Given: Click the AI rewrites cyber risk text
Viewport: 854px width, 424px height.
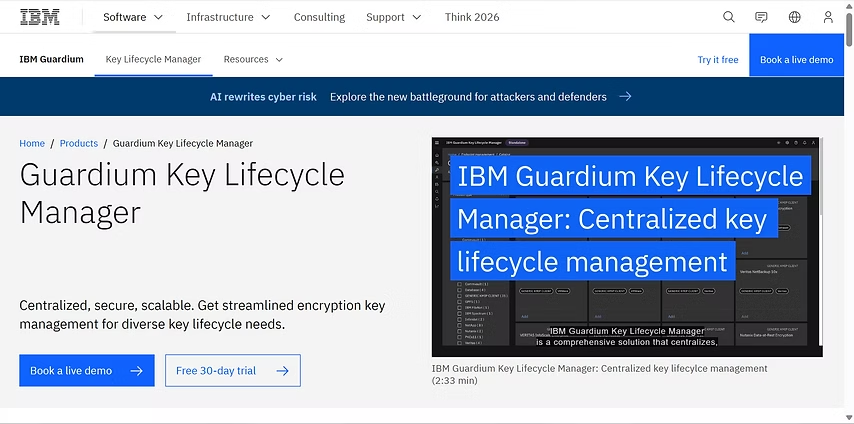Looking at the screenshot, I should point(263,96).
